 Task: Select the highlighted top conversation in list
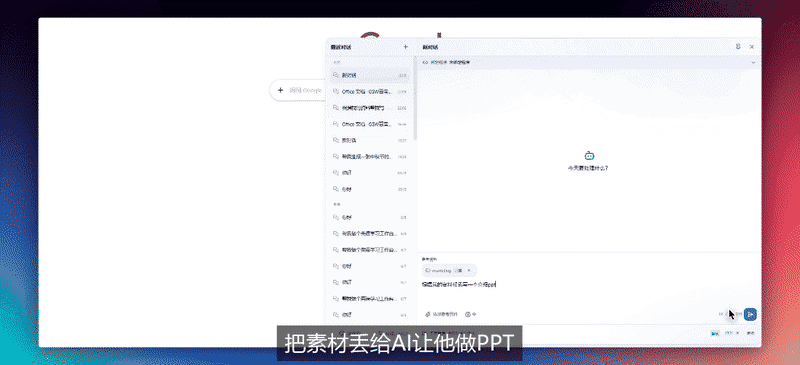(x=370, y=75)
